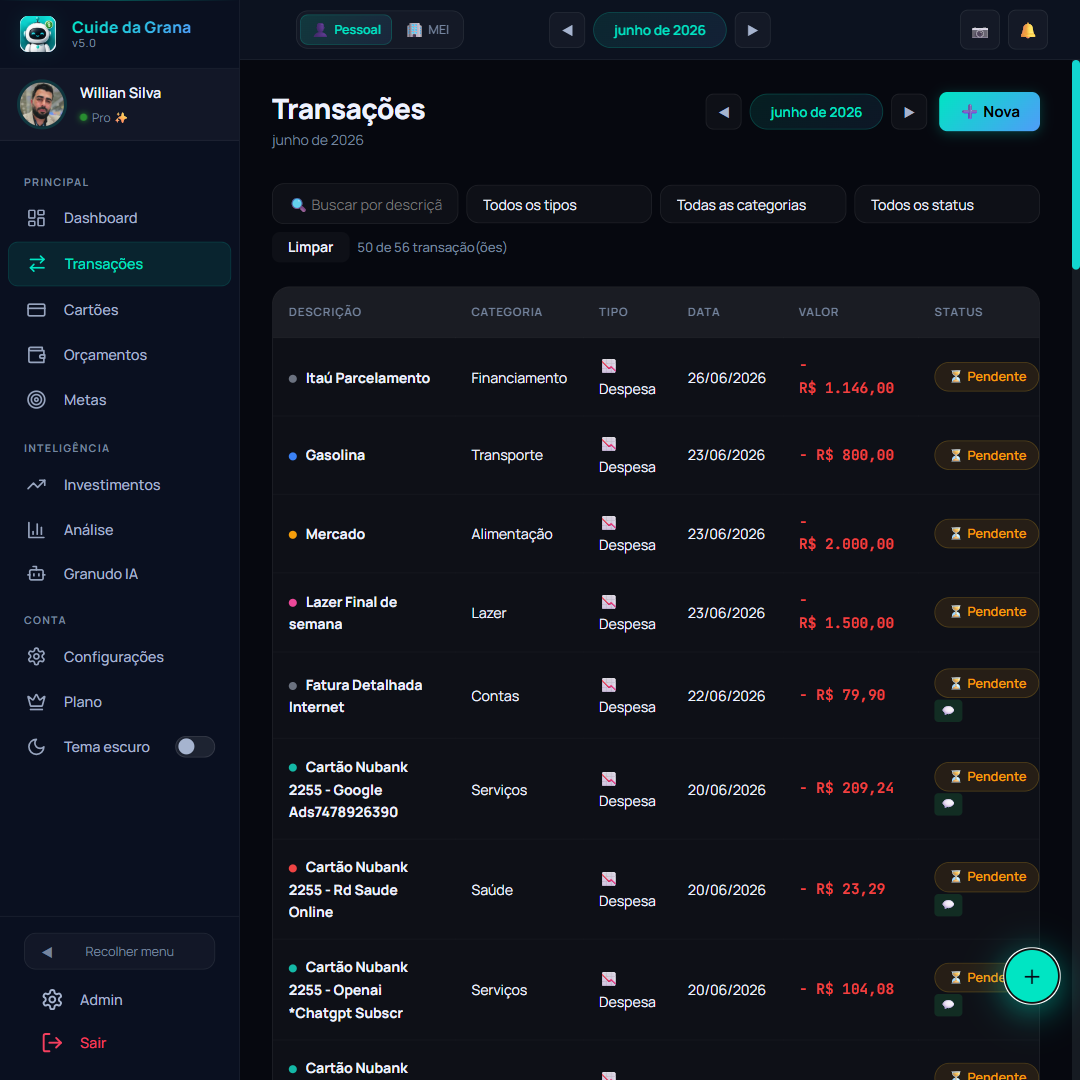Open month picker junho de 2026 in top bar
This screenshot has height=1080, width=1080.
(659, 30)
